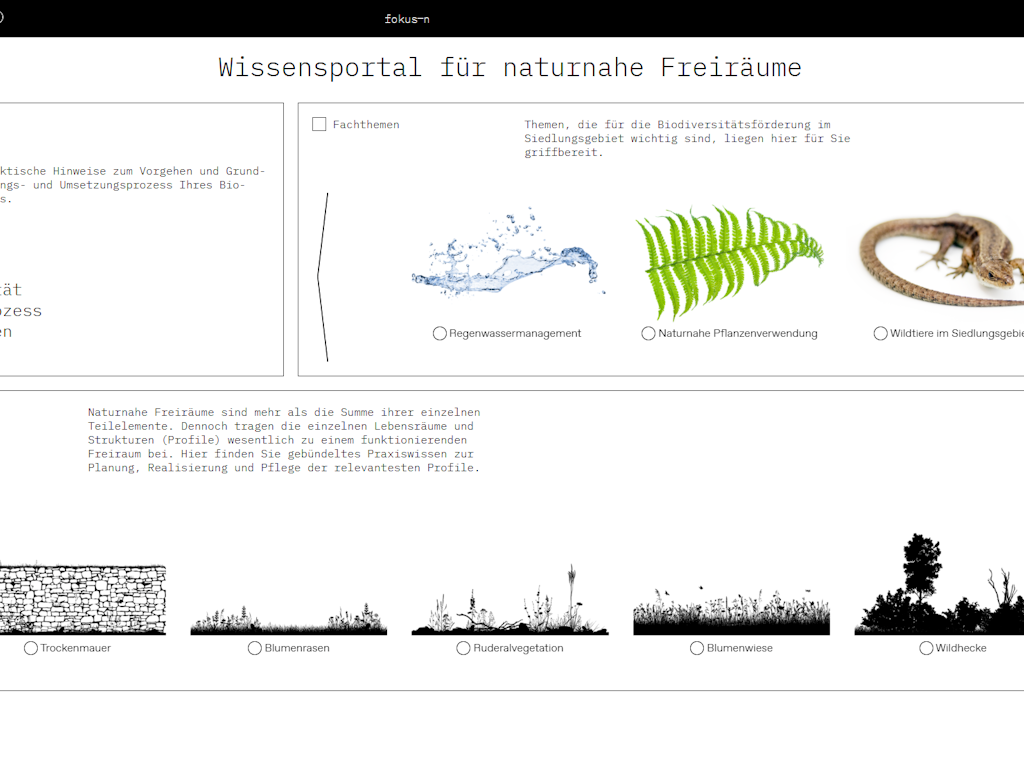Screen dimensions: 1024x768
Task: Click the Blumenwiese label
Action: point(740,648)
